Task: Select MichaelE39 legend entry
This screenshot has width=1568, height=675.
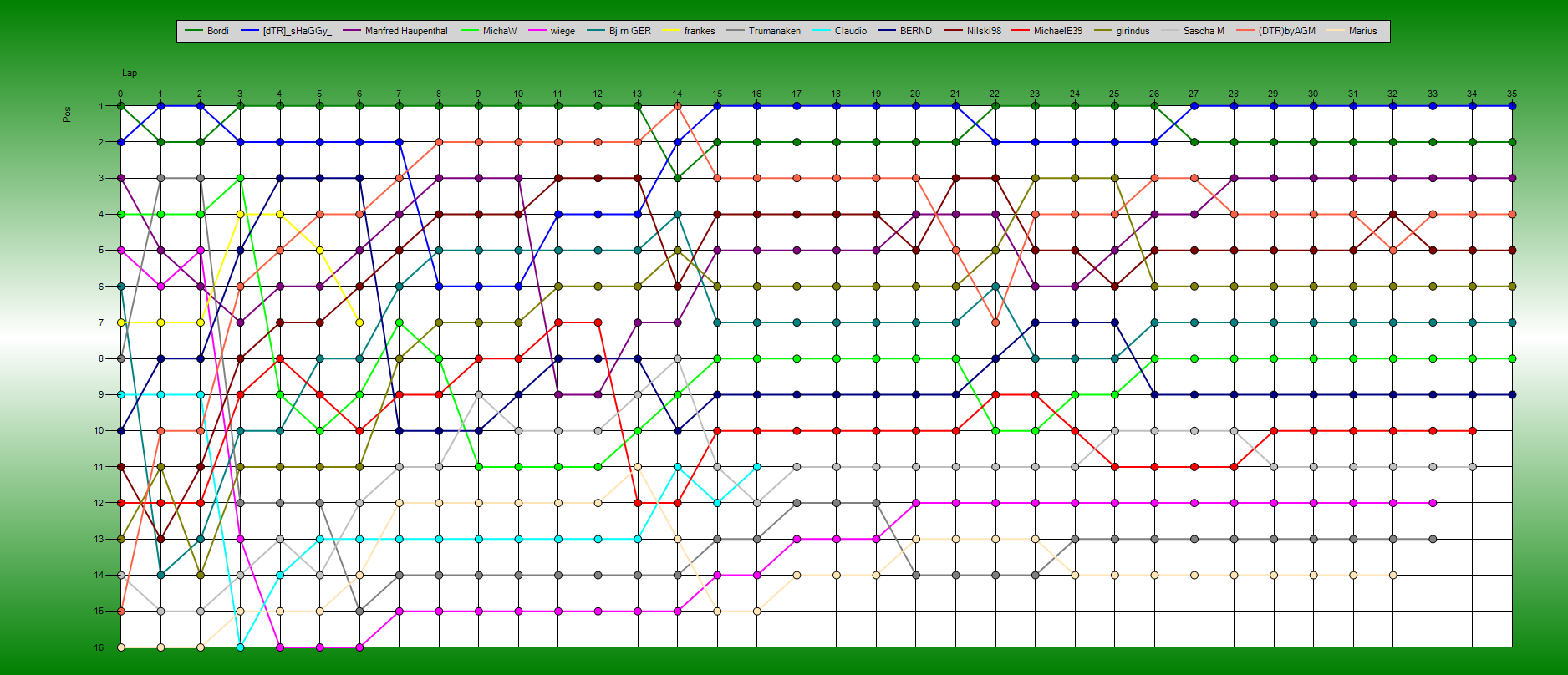Action: click(1057, 31)
